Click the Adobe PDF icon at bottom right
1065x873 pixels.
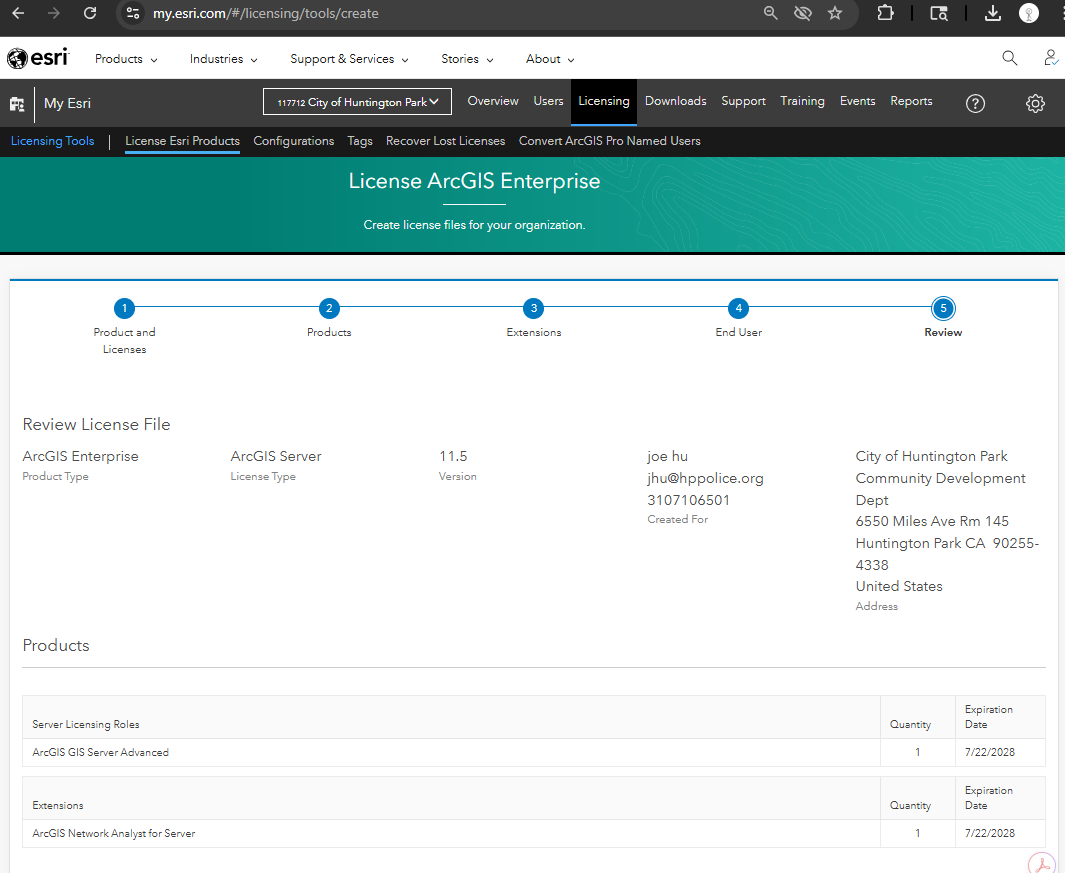click(x=1042, y=864)
